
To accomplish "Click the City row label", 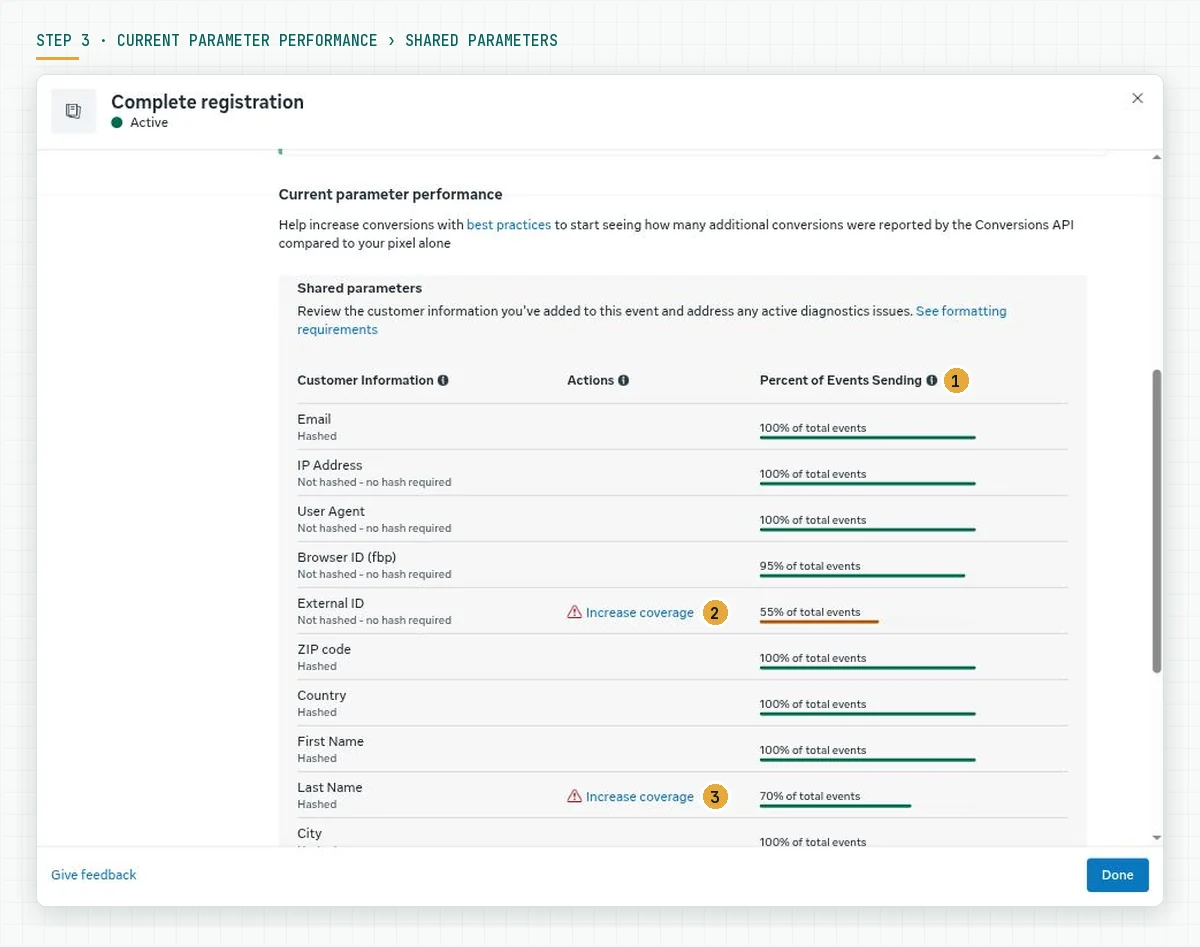I will pyautogui.click(x=310, y=833).
